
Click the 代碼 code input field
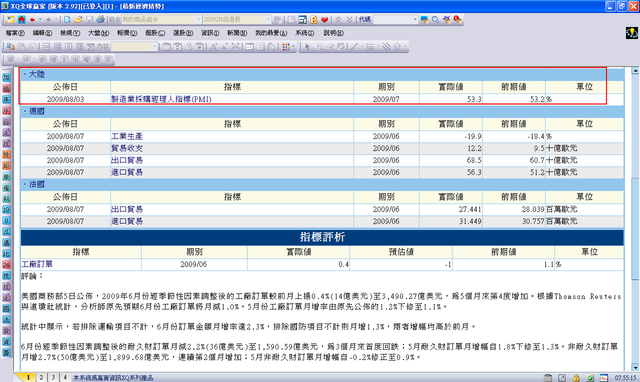392,19
